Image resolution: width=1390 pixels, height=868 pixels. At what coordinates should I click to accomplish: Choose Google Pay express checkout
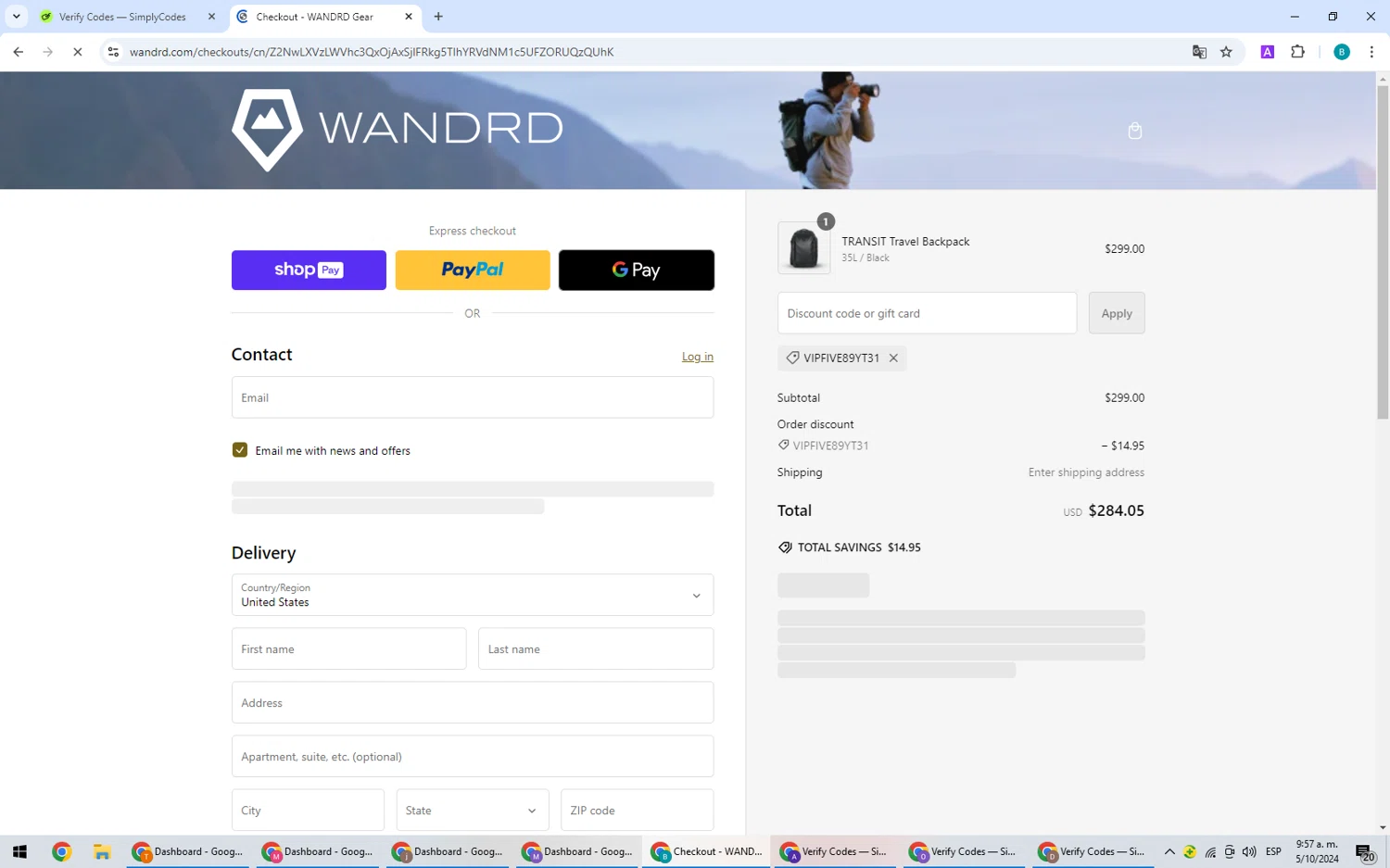pos(637,270)
